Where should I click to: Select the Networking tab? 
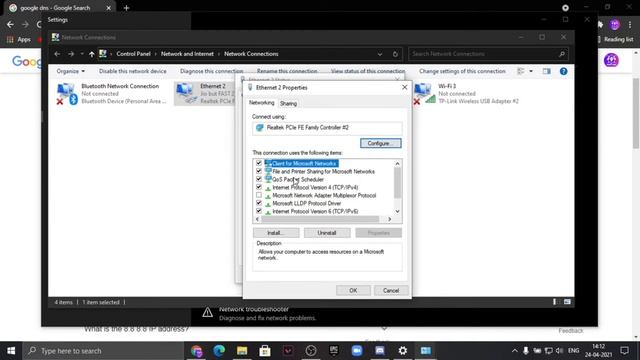(x=262, y=103)
